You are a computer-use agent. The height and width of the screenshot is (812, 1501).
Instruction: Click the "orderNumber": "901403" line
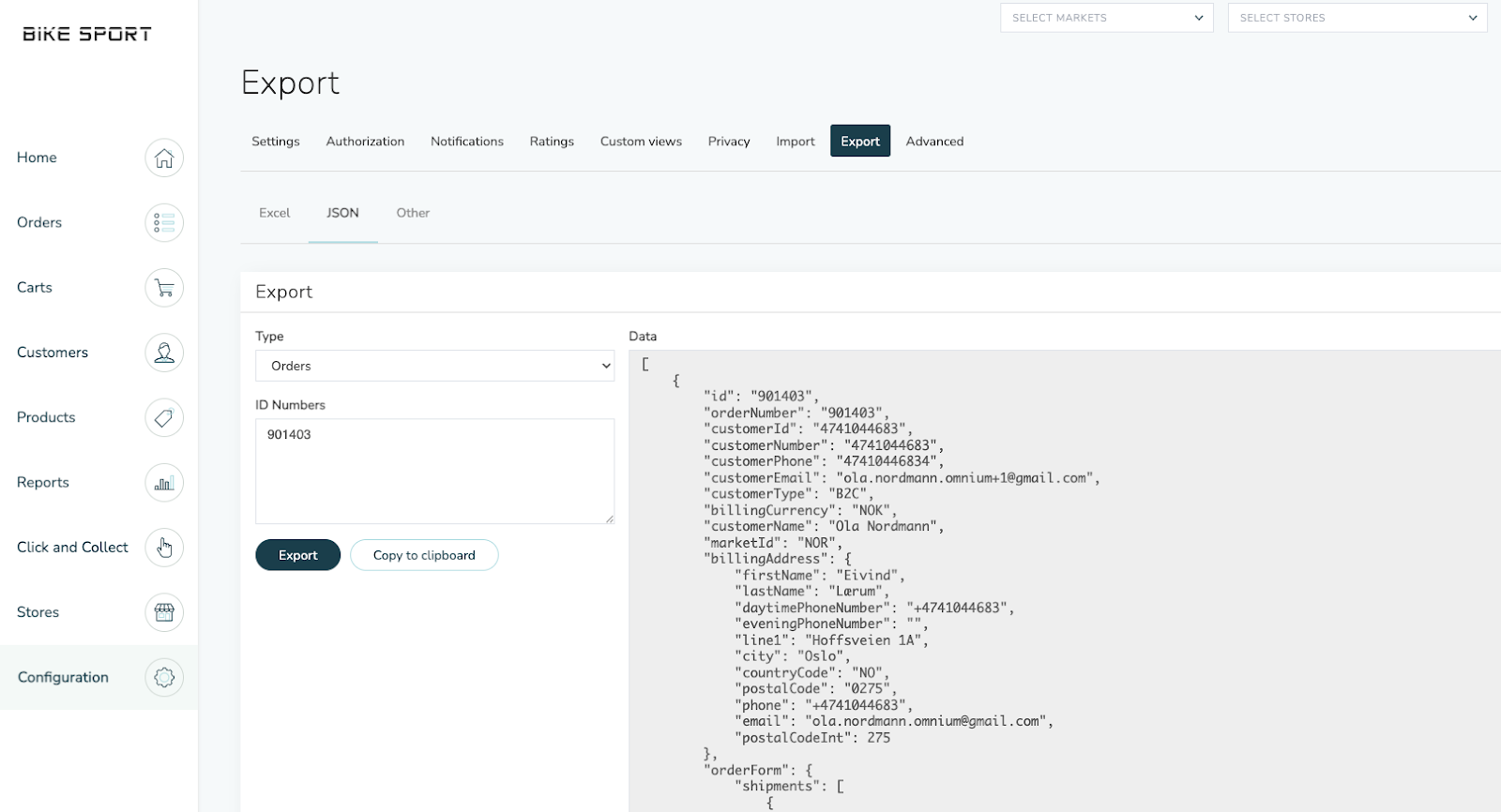pos(796,413)
